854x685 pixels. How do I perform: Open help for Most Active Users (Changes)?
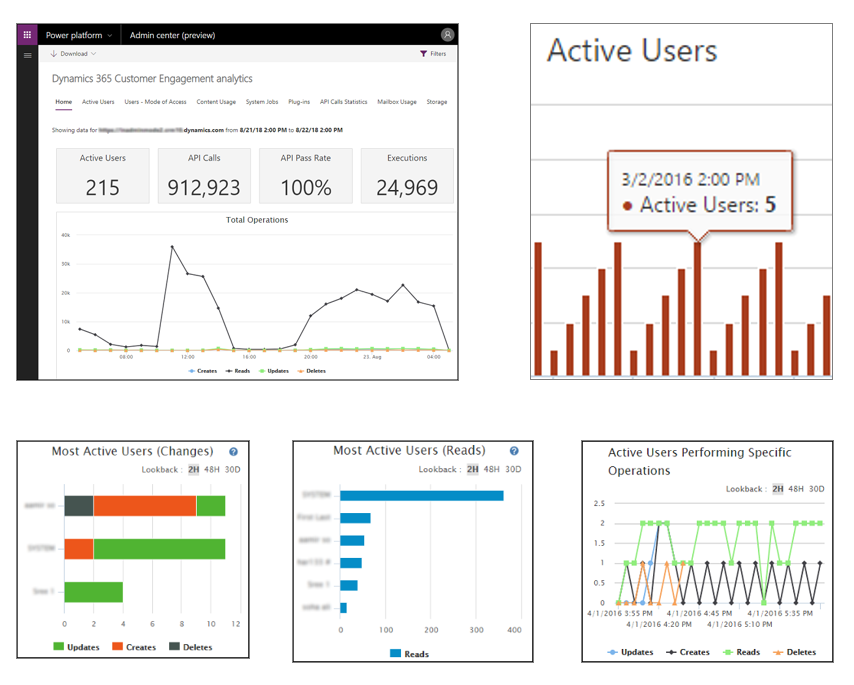point(233,451)
